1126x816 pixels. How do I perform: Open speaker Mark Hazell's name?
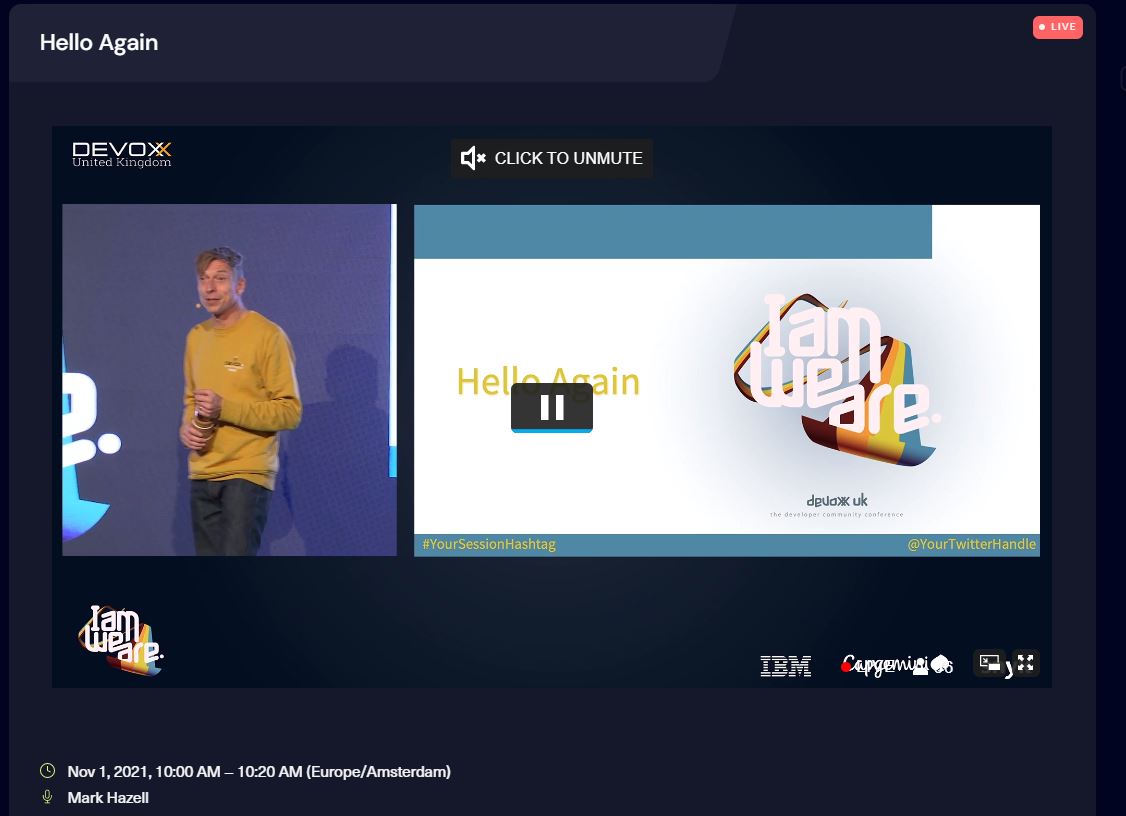(108, 797)
